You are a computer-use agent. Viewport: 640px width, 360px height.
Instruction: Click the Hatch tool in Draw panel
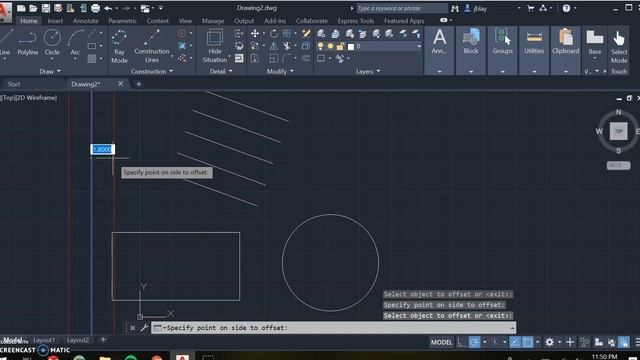[92, 59]
